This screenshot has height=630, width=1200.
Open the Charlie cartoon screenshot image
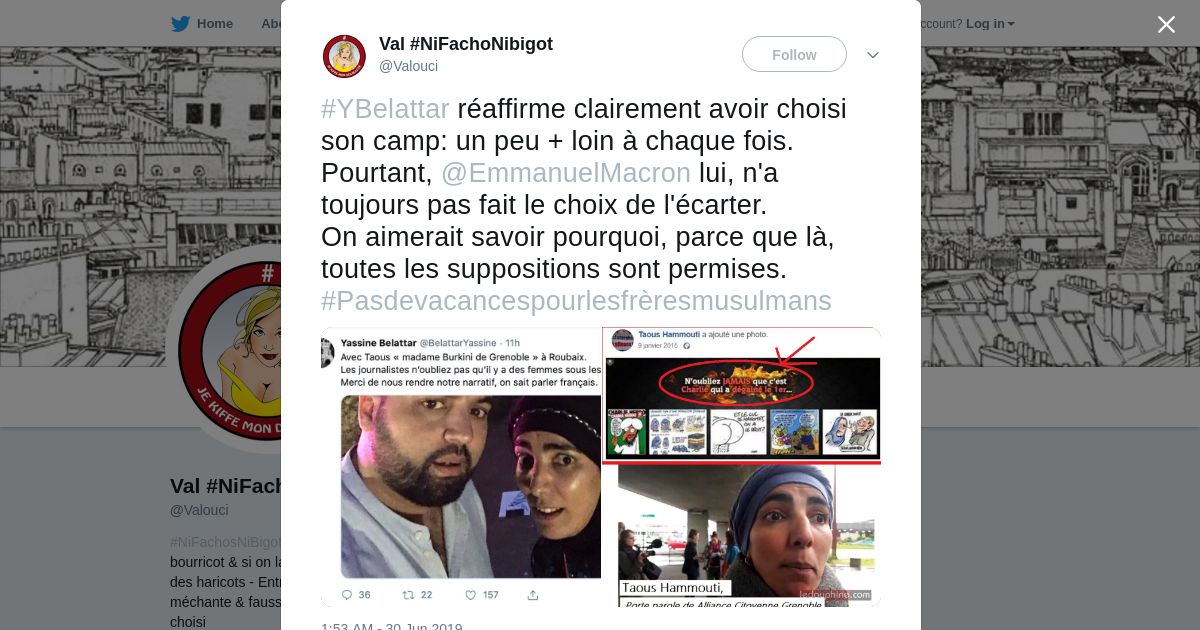tap(742, 395)
